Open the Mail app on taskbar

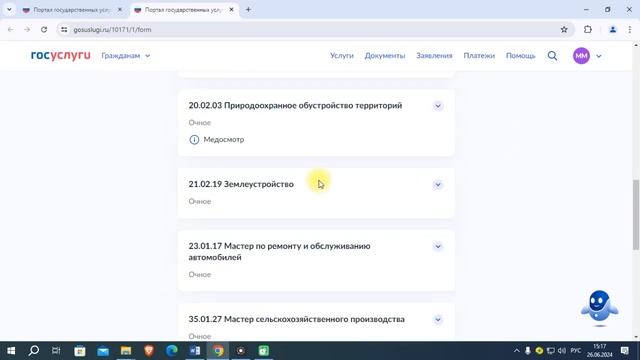click(103, 351)
